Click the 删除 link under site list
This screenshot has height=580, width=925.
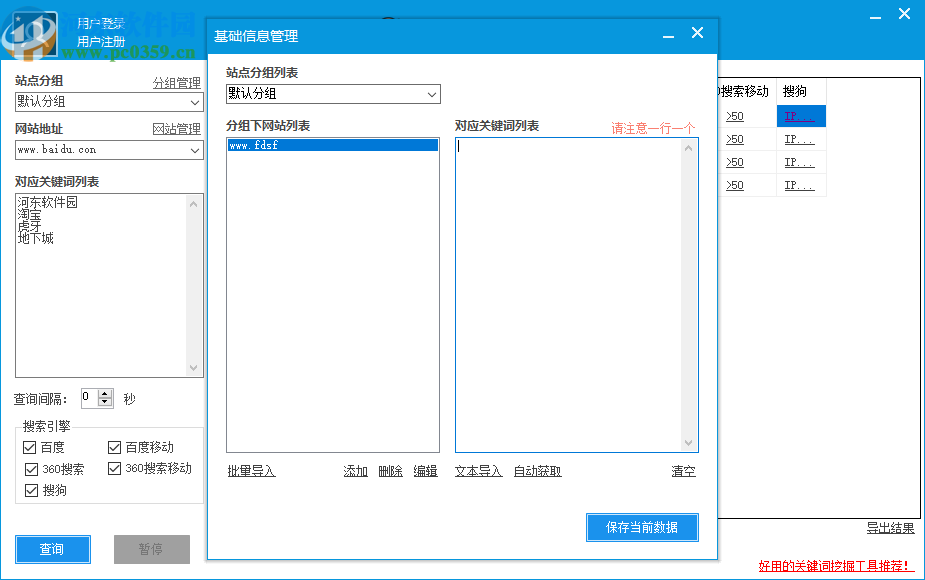point(390,471)
